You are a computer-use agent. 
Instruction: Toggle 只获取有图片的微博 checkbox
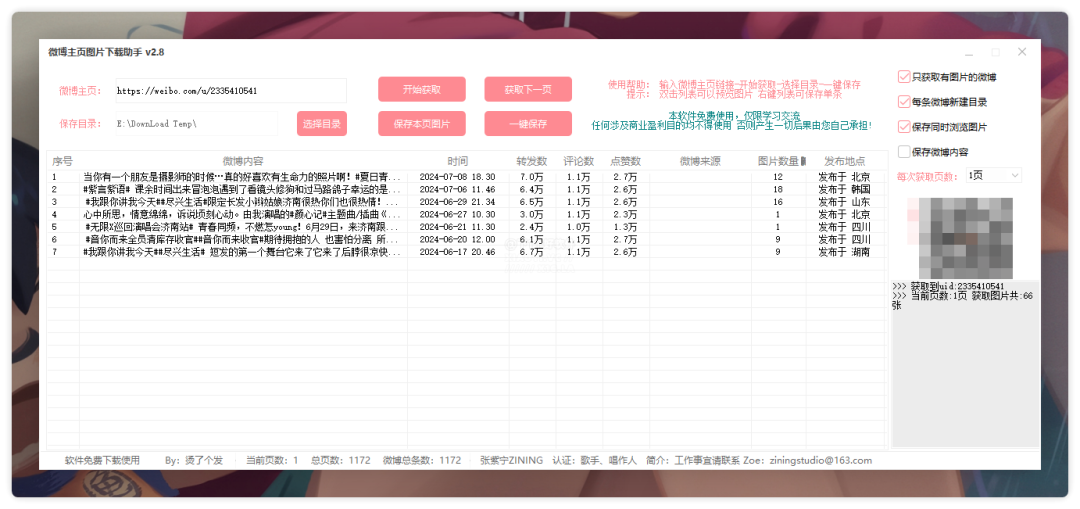pos(904,77)
